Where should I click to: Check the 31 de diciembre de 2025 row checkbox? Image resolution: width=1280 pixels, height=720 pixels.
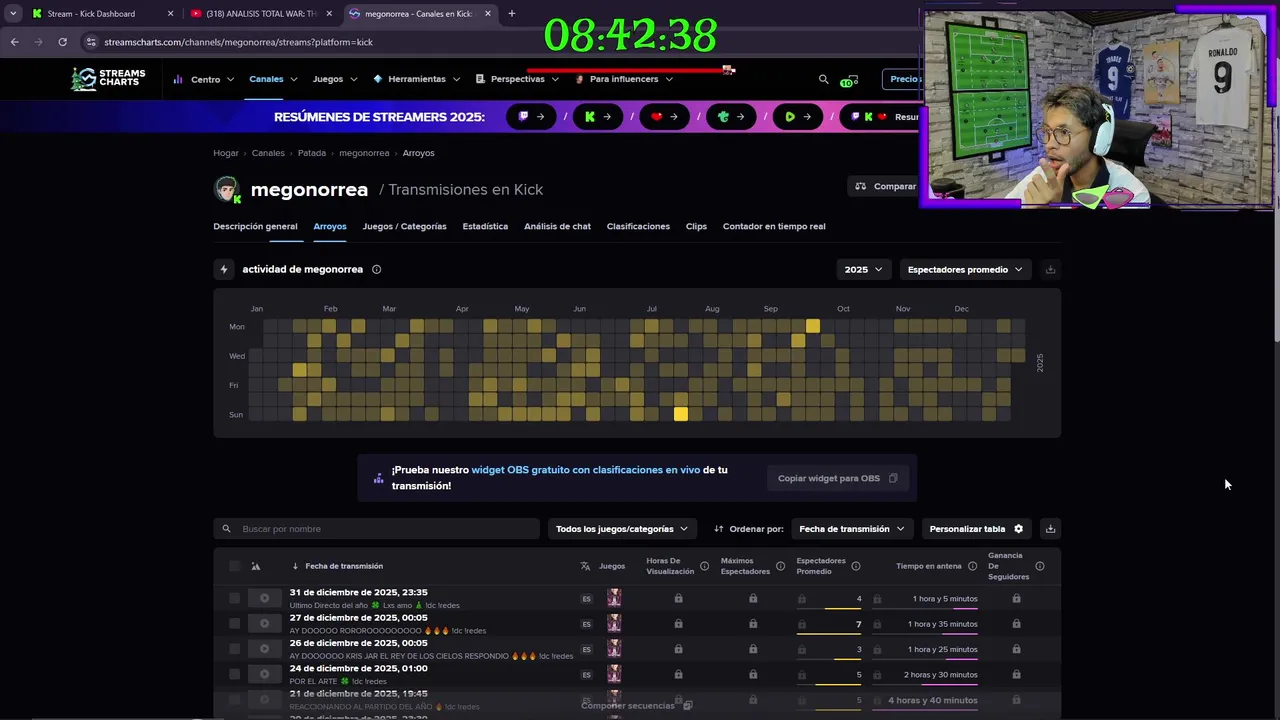[234, 598]
